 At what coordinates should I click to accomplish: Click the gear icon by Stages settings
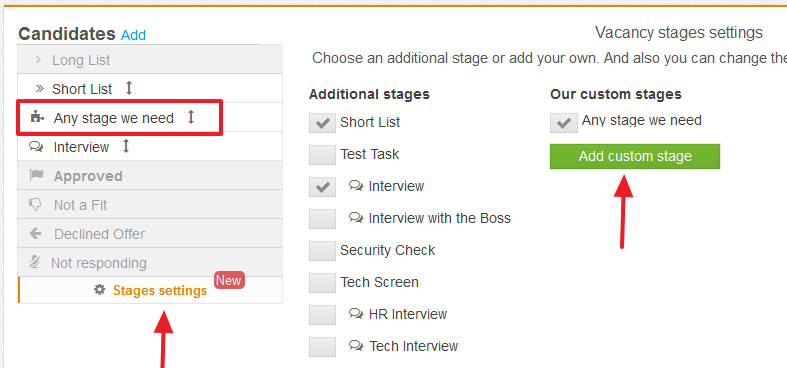pyautogui.click(x=100, y=290)
